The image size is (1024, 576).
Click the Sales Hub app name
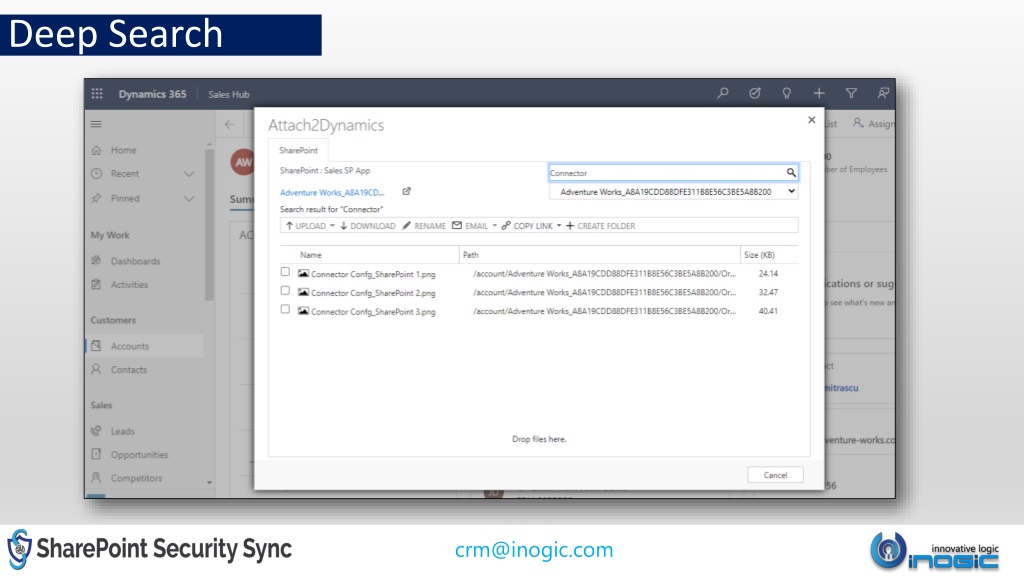coord(229,94)
